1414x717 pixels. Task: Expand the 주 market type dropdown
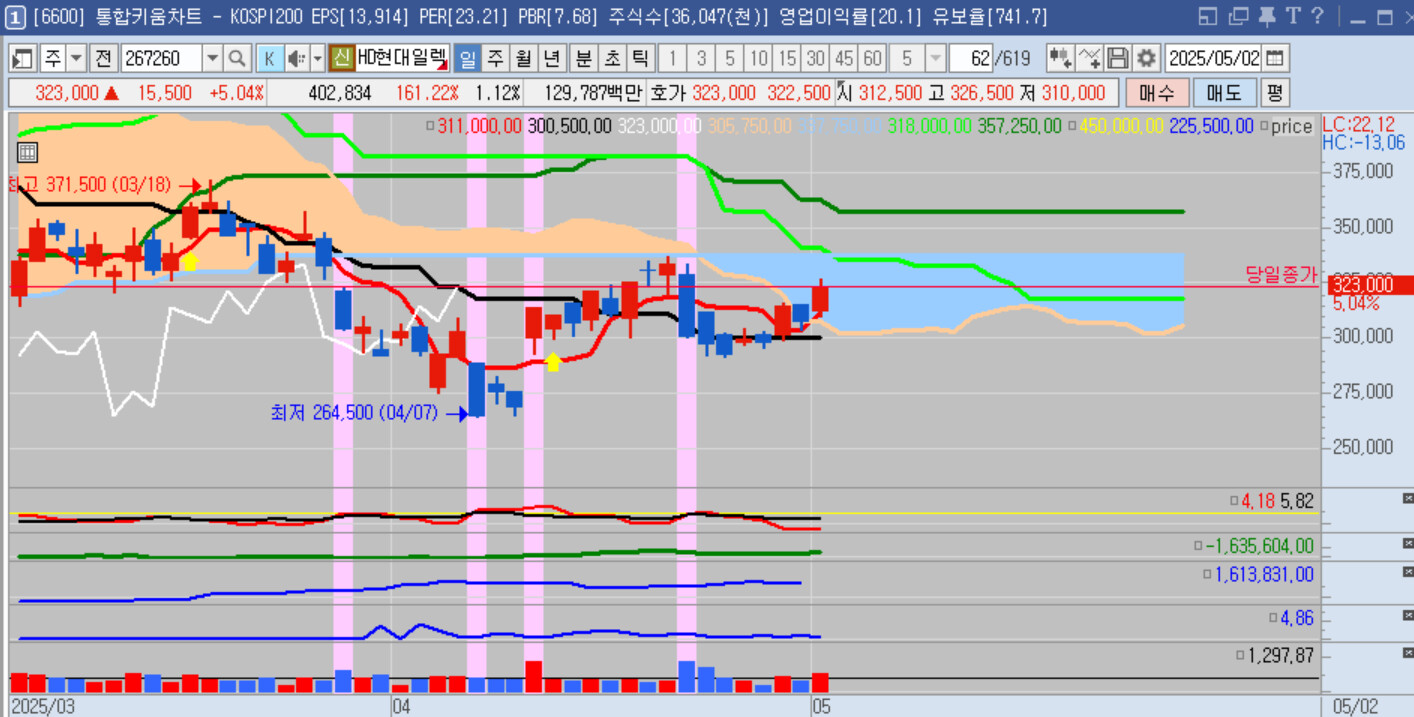(76, 59)
